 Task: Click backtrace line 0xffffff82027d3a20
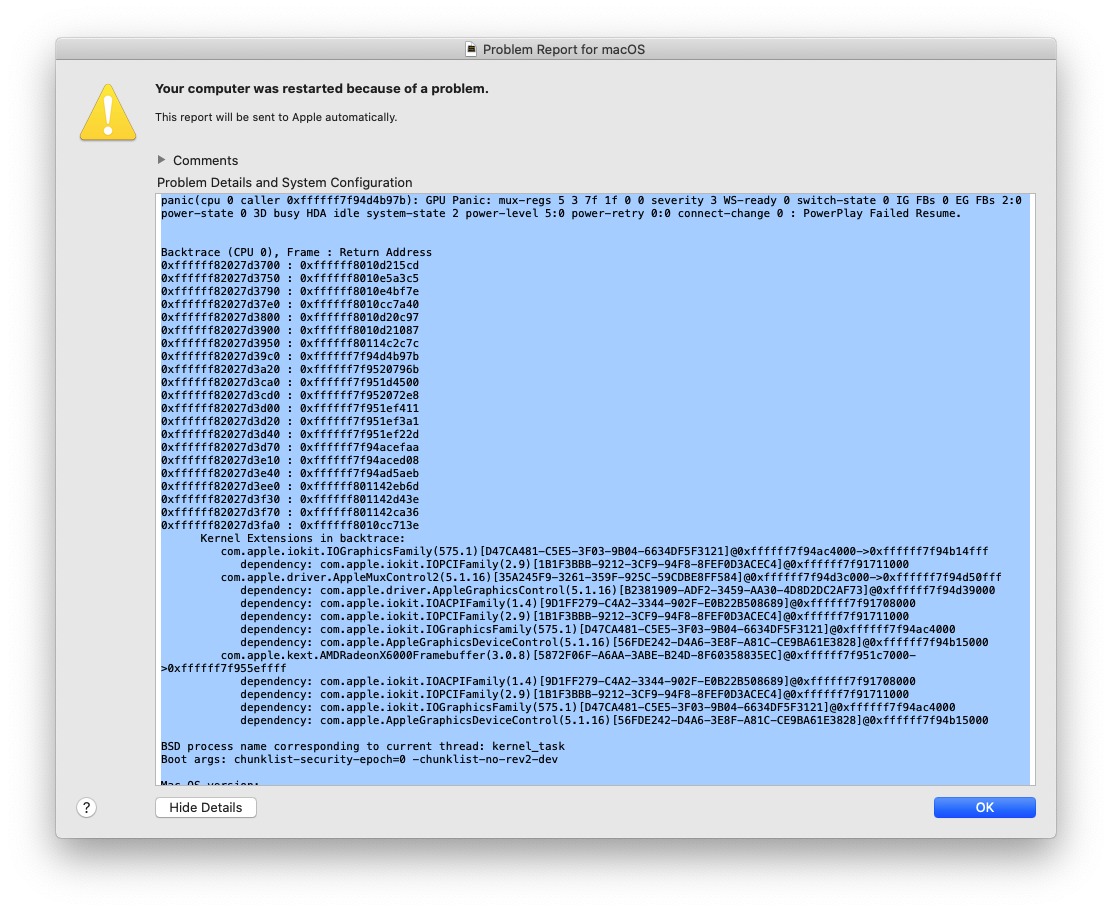pyautogui.click(x=290, y=369)
